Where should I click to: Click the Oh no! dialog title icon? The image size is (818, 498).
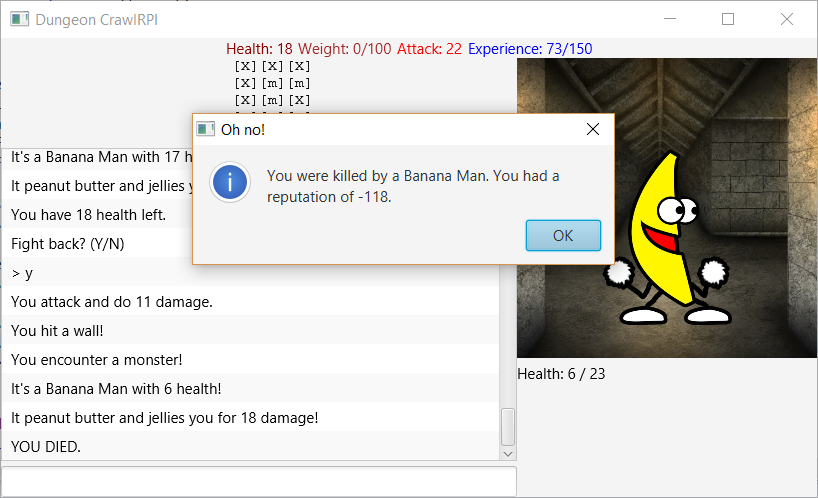(206, 129)
